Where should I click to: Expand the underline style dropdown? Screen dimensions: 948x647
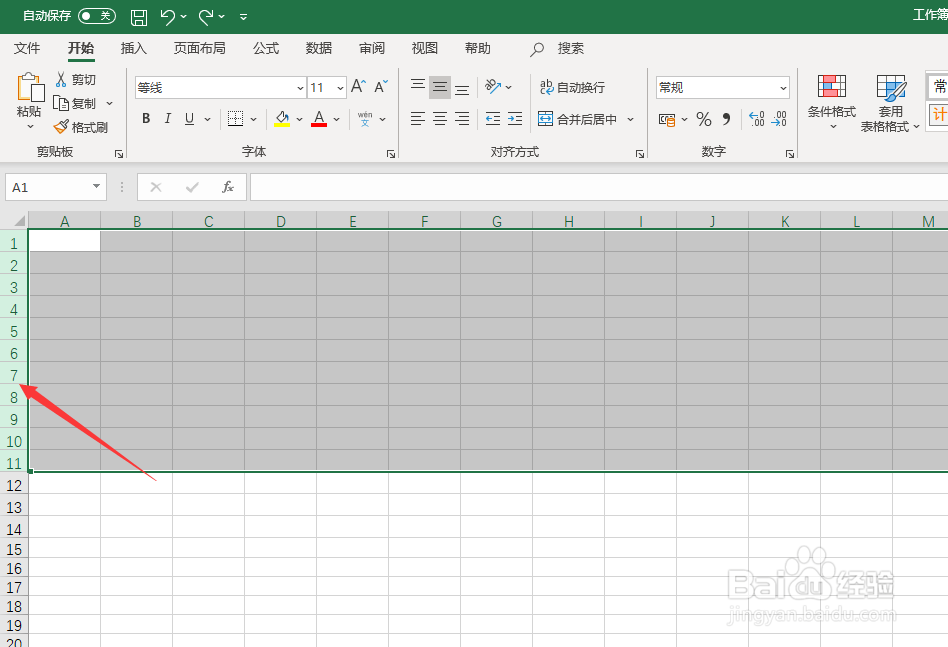[x=207, y=119]
